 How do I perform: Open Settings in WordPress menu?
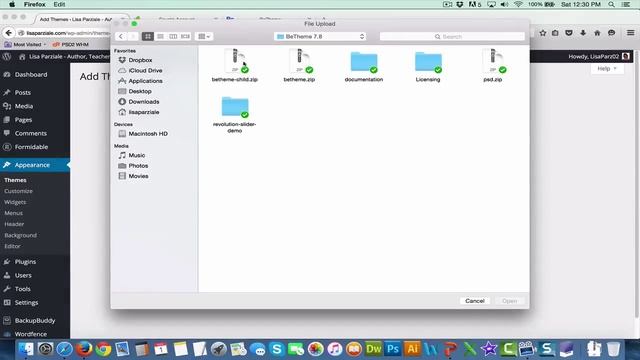26,302
